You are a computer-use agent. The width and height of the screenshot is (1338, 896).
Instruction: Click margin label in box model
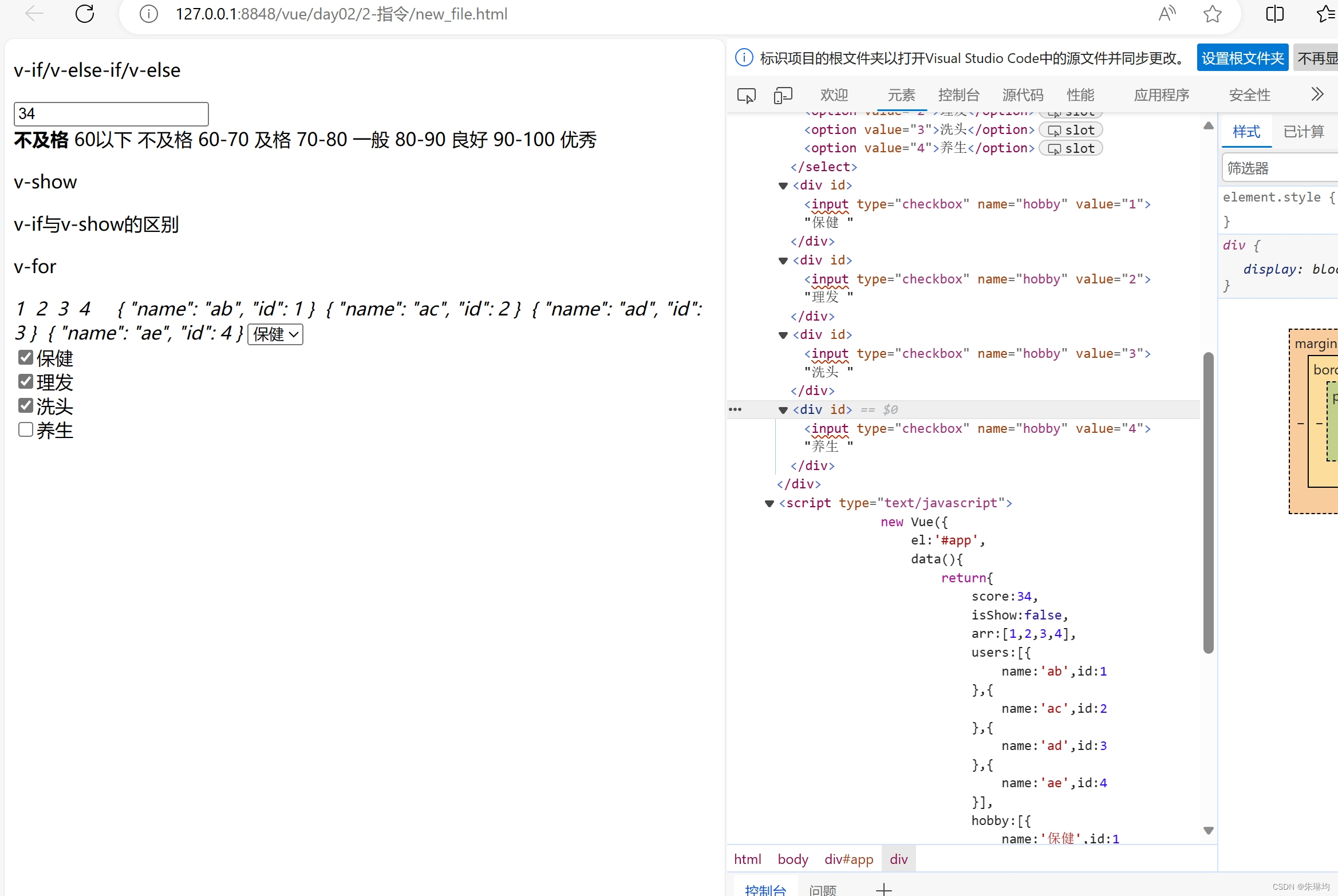1316,344
